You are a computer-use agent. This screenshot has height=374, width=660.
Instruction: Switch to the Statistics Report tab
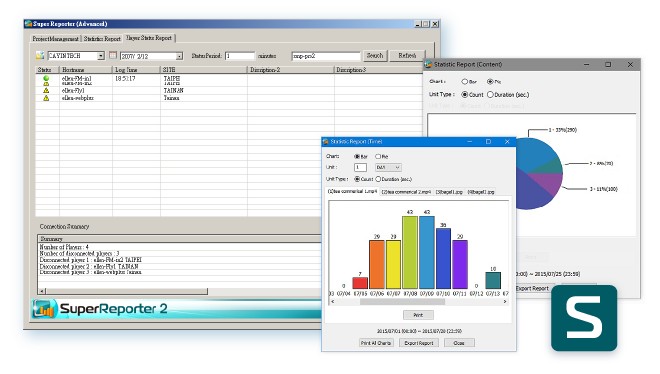pos(102,39)
